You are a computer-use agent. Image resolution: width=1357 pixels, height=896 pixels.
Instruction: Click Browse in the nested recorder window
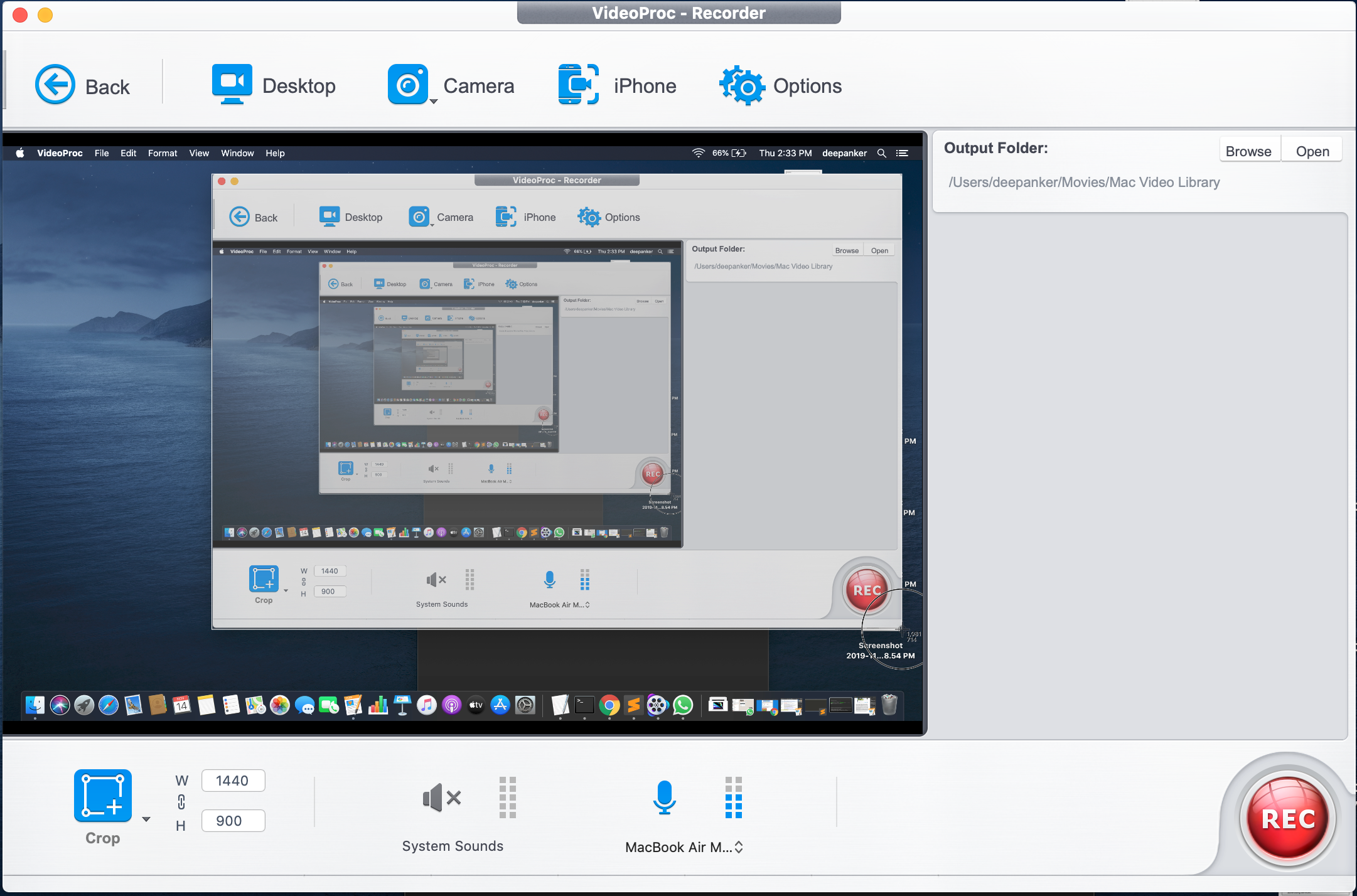(847, 250)
